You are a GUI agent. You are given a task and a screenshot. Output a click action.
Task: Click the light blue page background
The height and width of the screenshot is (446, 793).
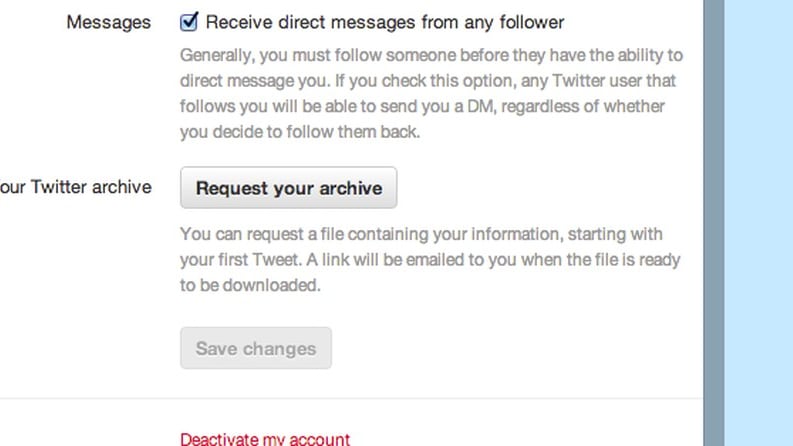click(x=759, y=223)
